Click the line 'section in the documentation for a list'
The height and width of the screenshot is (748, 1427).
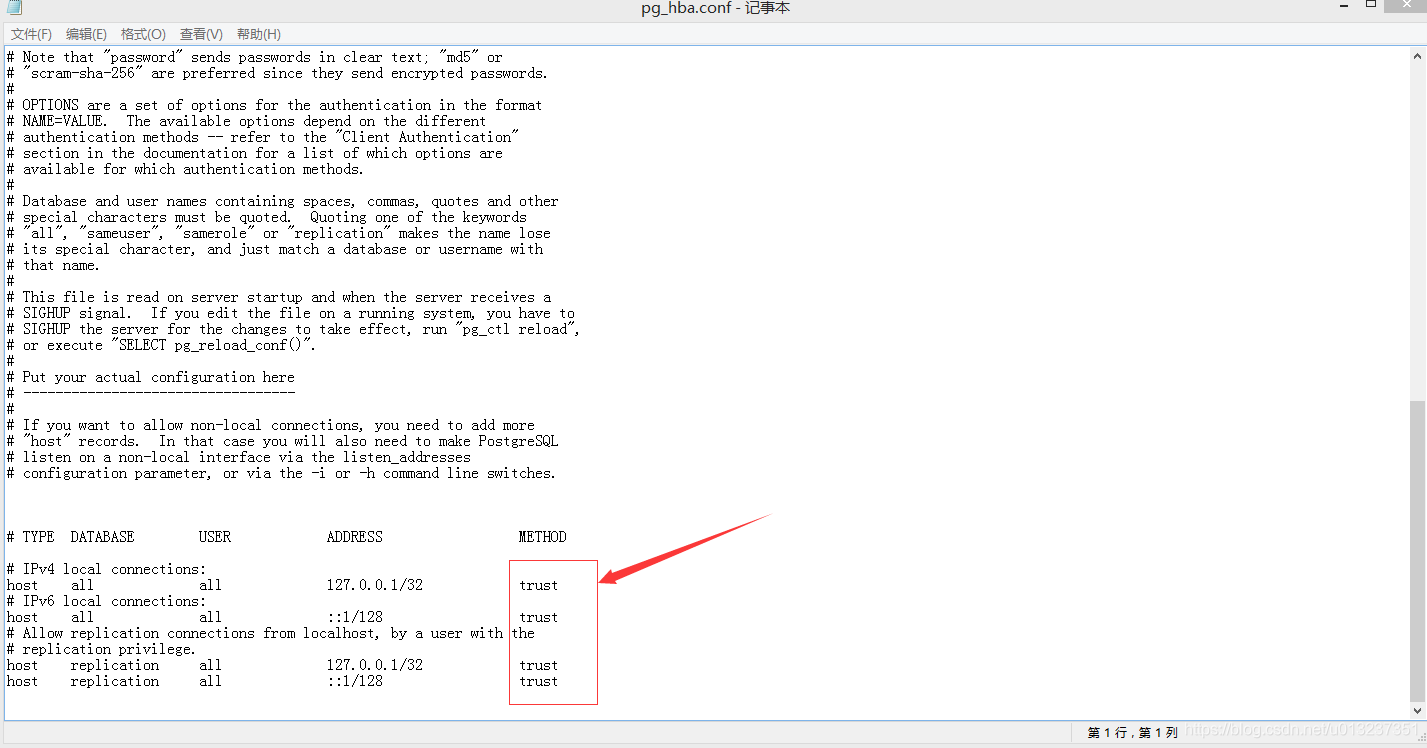tap(254, 153)
